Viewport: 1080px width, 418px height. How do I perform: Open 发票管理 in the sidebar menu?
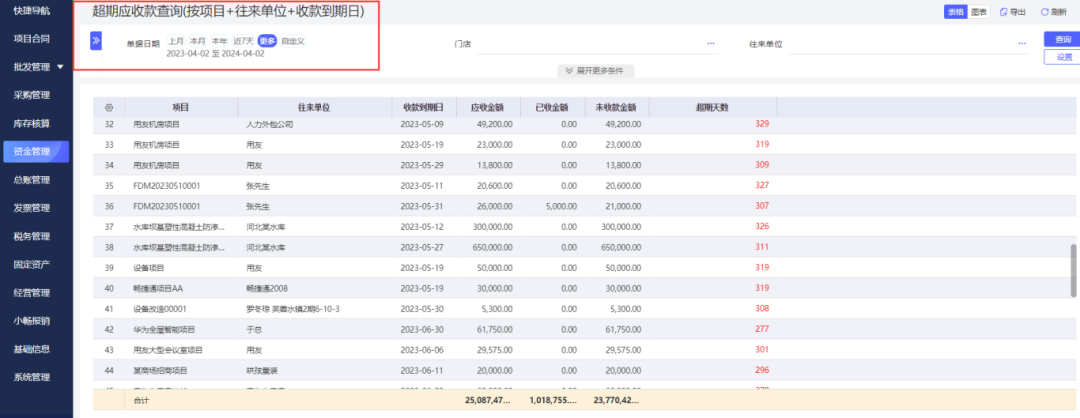click(36, 208)
